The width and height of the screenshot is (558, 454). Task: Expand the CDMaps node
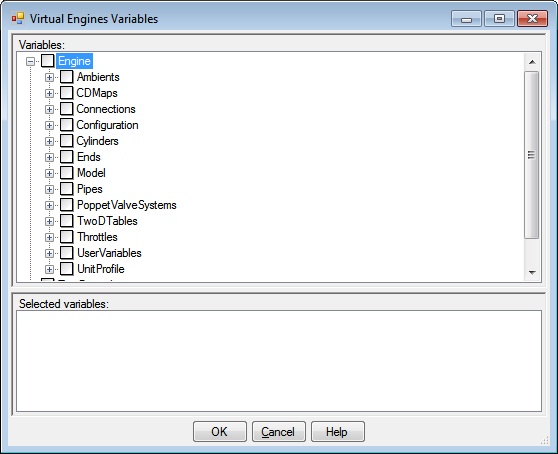coord(49,93)
